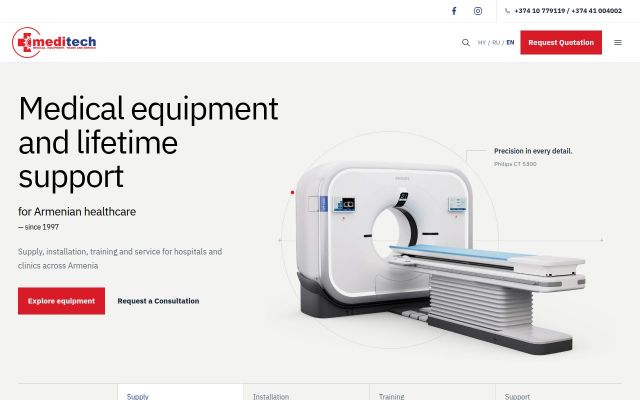Open the search magnifier icon
Image resolution: width=640 pixels, height=400 pixels.
coord(466,42)
